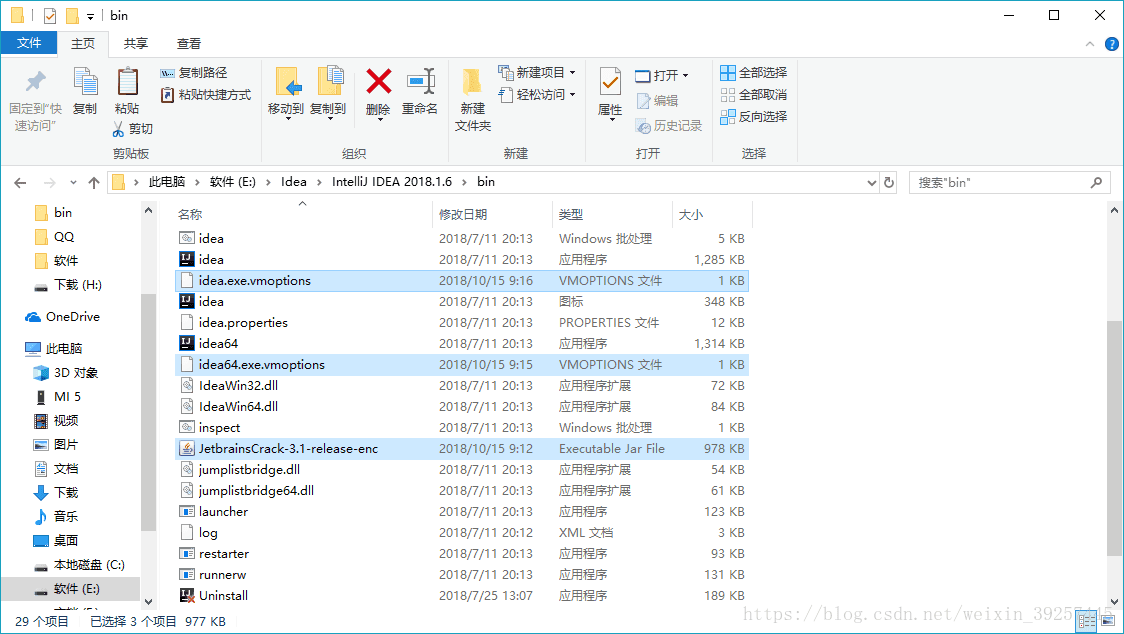The height and width of the screenshot is (634, 1124).
Task: Click the properties icon in quick access toolbar
Action: [49, 15]
